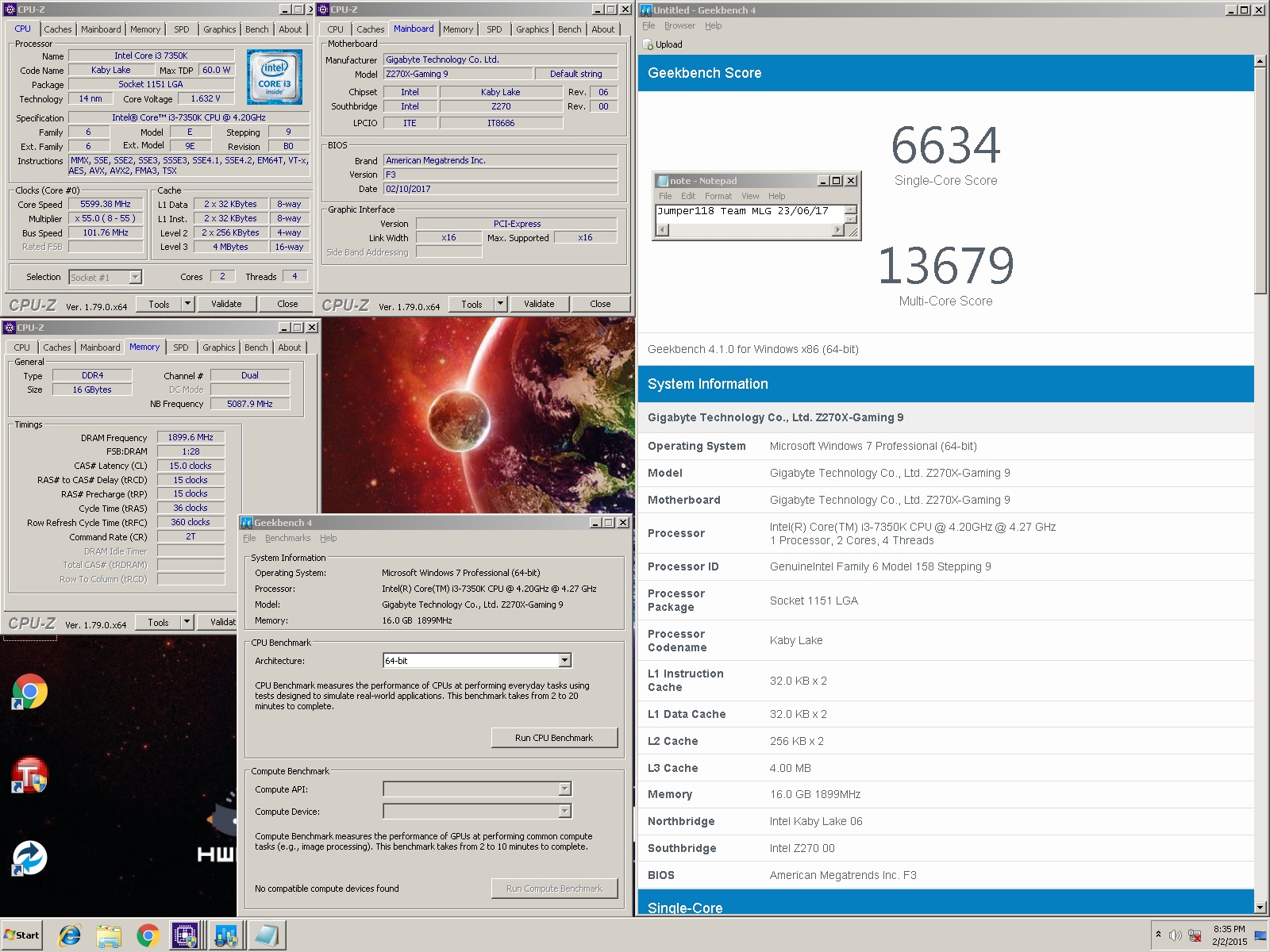1270x952 pixels.
Task: Open the red T desktop shortcut
Action: pos(29,775)
